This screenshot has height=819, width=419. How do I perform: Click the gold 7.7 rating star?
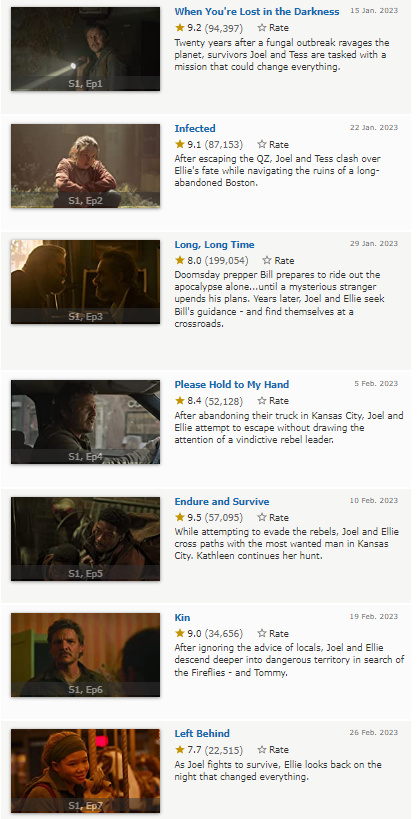180,750
